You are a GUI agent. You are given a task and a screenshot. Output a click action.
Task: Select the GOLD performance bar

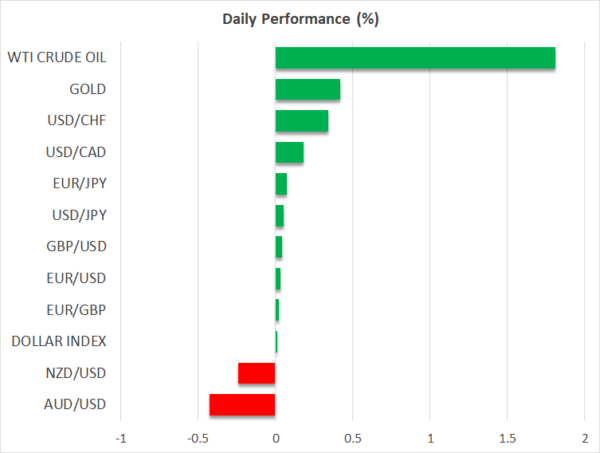coord(308,90)
